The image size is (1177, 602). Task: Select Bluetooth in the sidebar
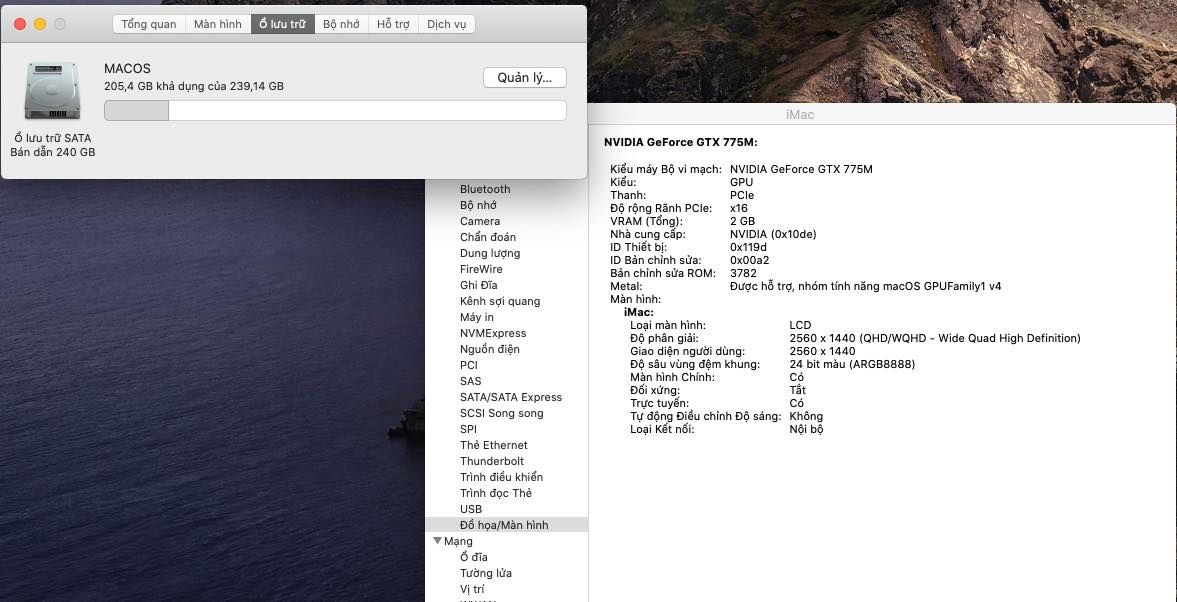pos(485,189)
